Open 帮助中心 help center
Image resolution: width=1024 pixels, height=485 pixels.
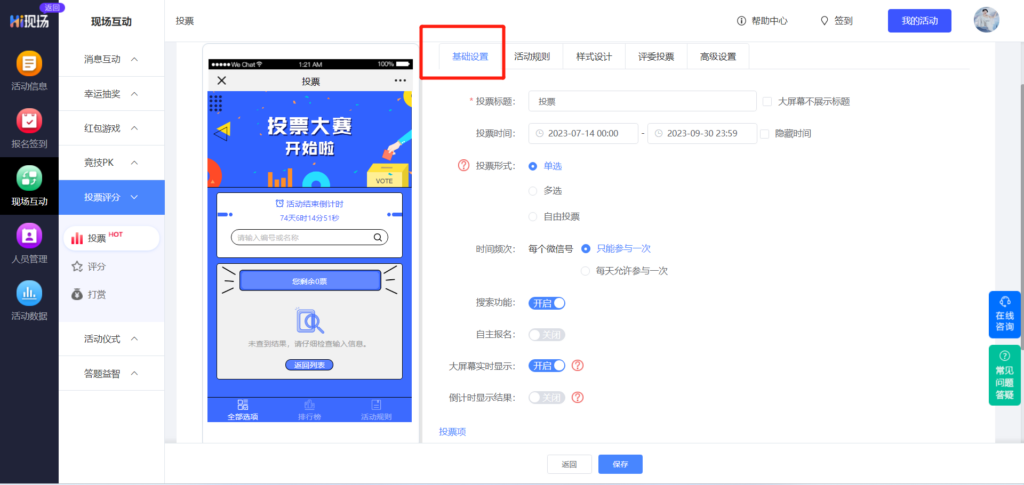(x=761, y=21)
